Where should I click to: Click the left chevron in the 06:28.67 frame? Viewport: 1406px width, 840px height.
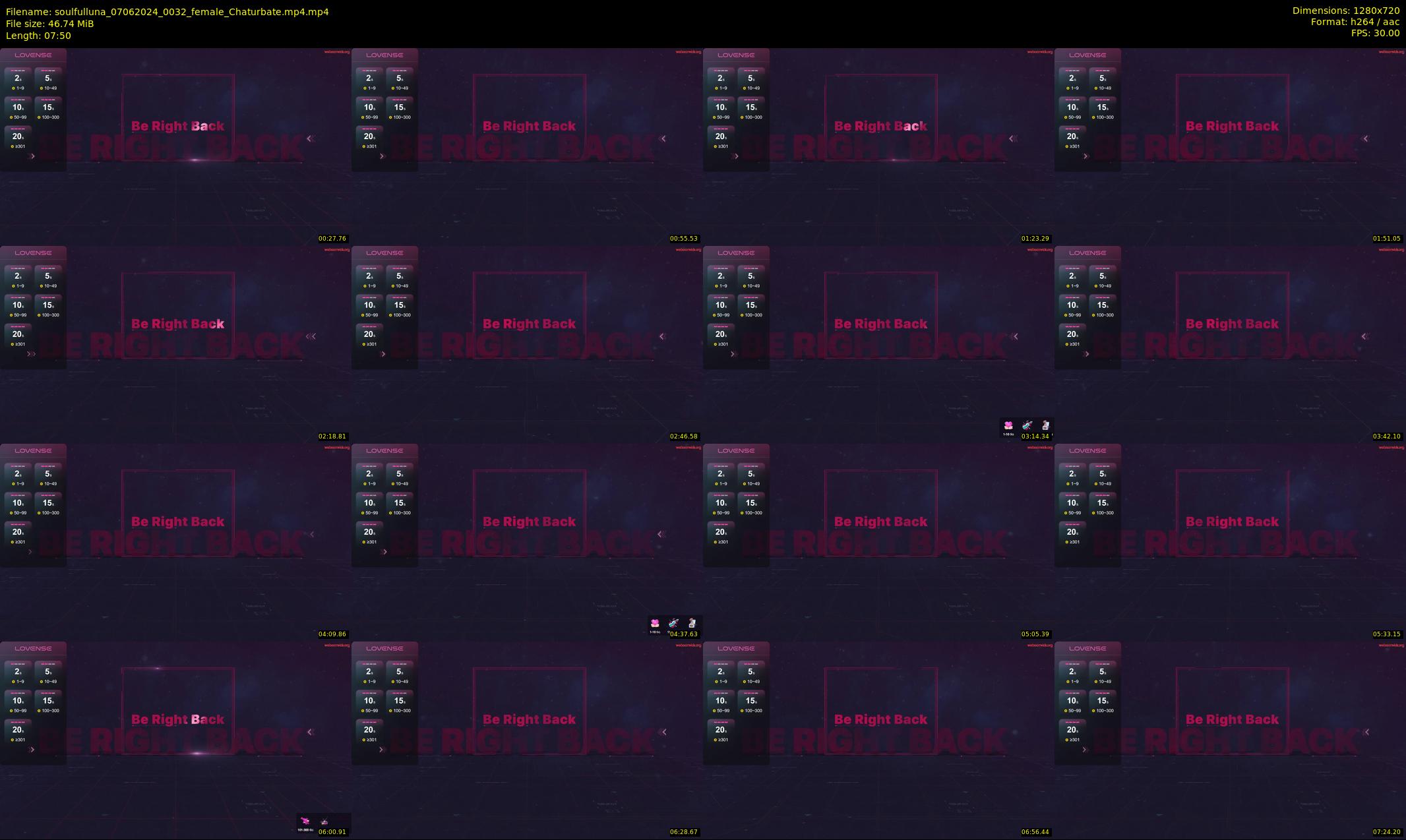pyautogui.click(x=663, y=732)
